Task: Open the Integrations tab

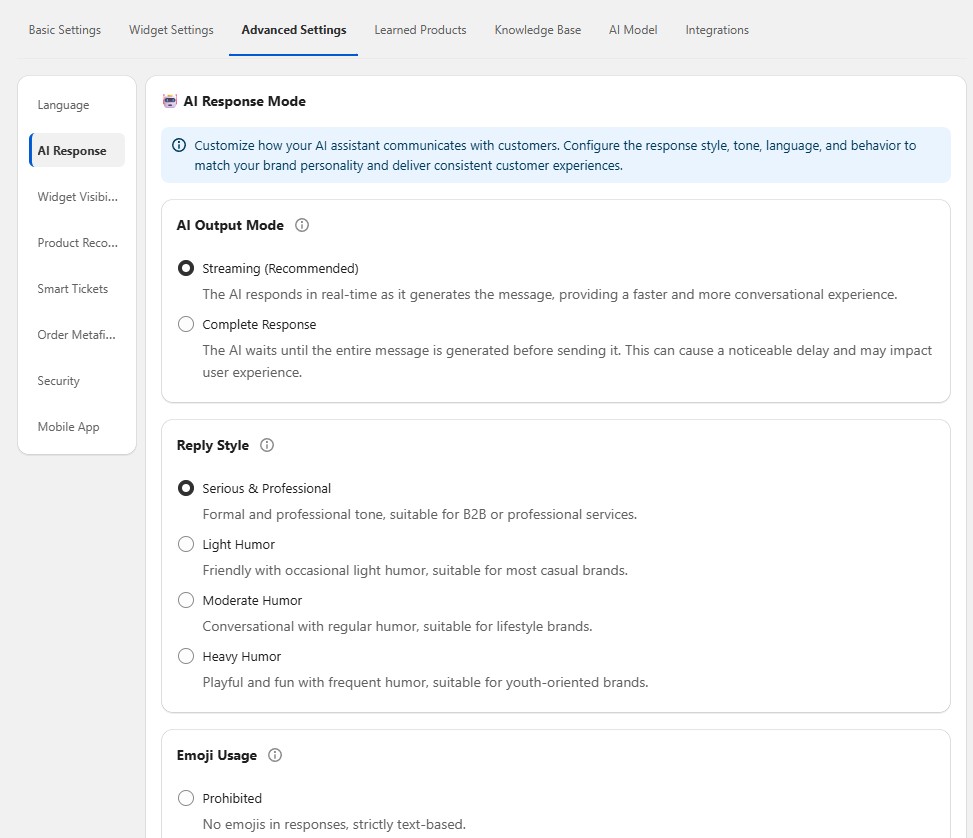Action: [x=717, y=30]
